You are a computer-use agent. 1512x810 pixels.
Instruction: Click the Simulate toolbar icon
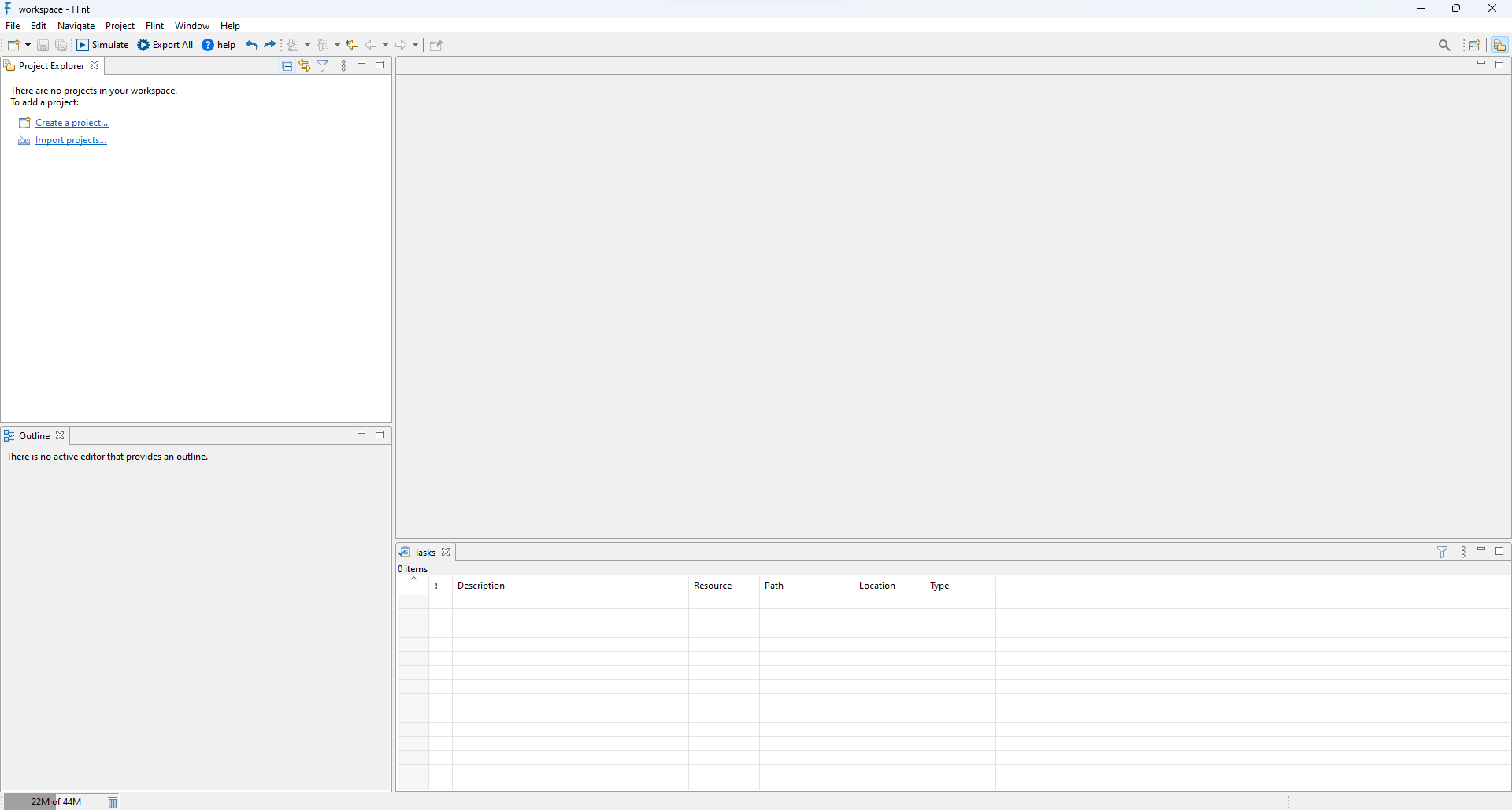click(82, 45)
